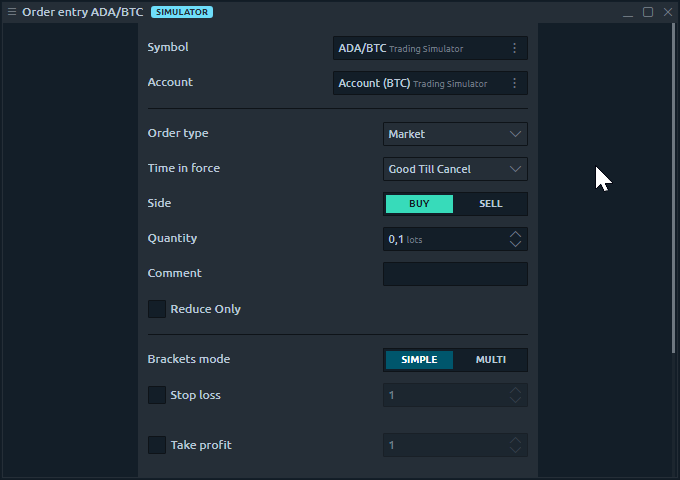Expand the Order type Market dropdown
The width and height of the screenshot is (680, 480).
(455, 134)
